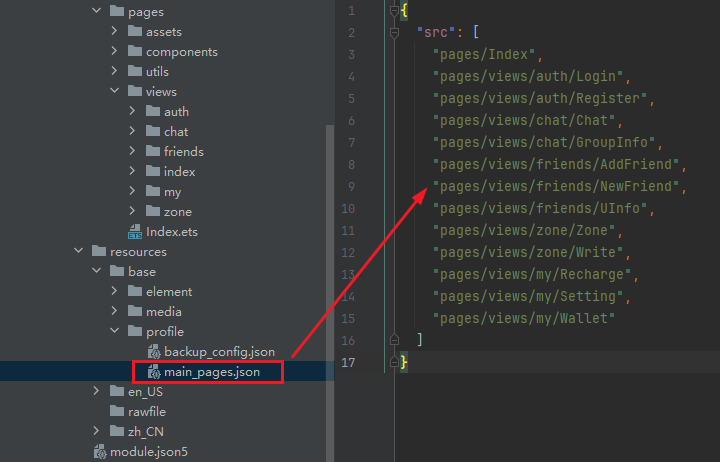Expand the index folder chevron
Viewport: 720px width, 462px height.
click(132, 171)
